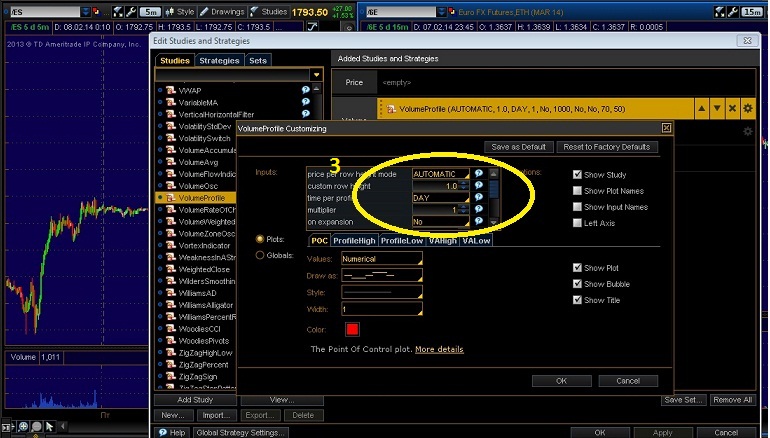Show help for multiplier input

(479, 209)
